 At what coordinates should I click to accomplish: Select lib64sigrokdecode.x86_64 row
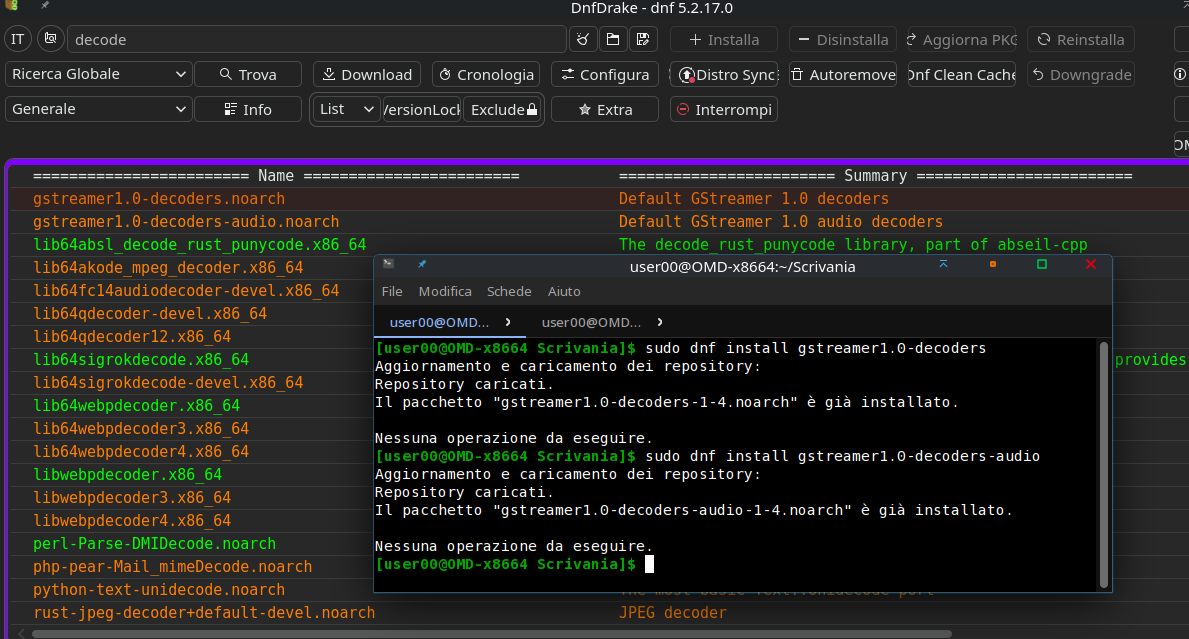[140, 359]
